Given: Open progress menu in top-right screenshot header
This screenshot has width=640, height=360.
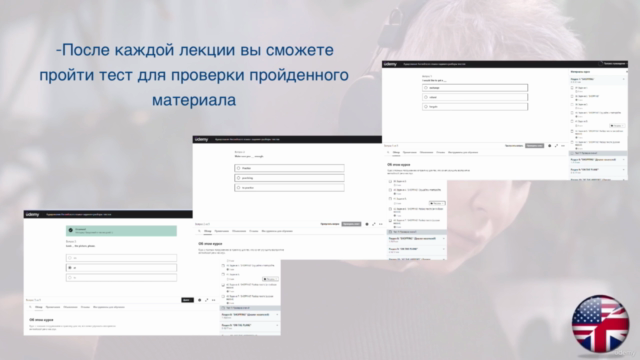Looking at the screenshot, I should click(x=612, y=64).
